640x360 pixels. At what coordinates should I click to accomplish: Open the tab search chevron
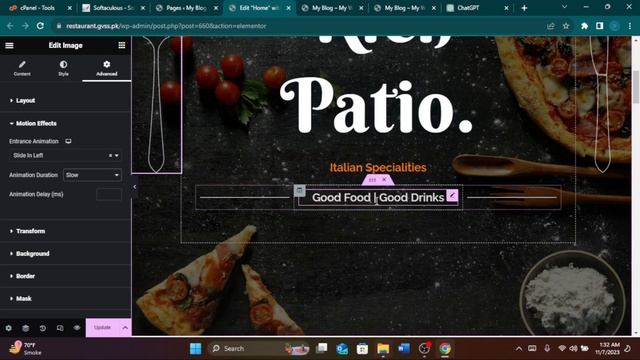pyautogui.click(x=564, y=7)
